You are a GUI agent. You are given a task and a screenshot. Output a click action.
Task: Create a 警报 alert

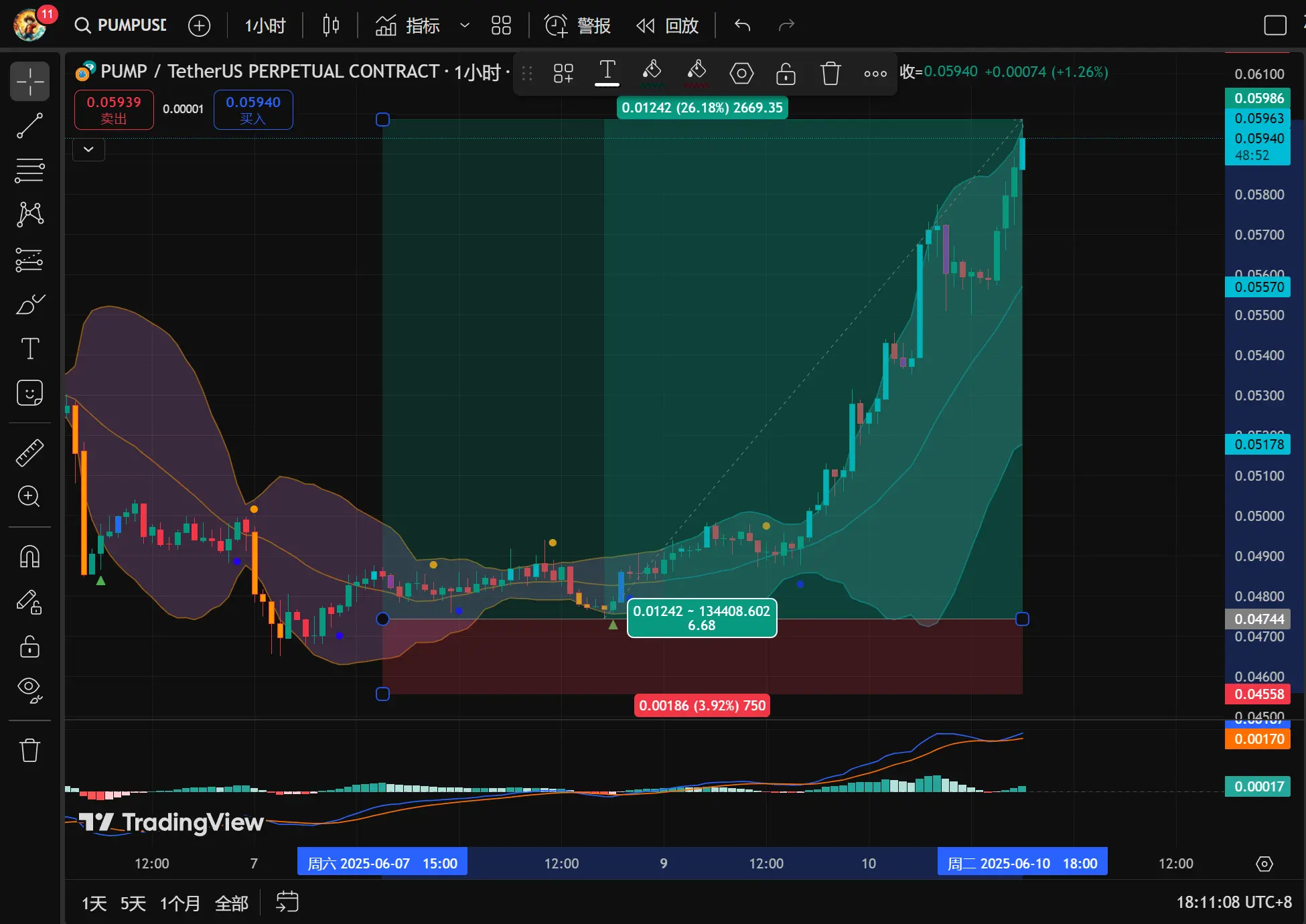click(x=577, y=25)
